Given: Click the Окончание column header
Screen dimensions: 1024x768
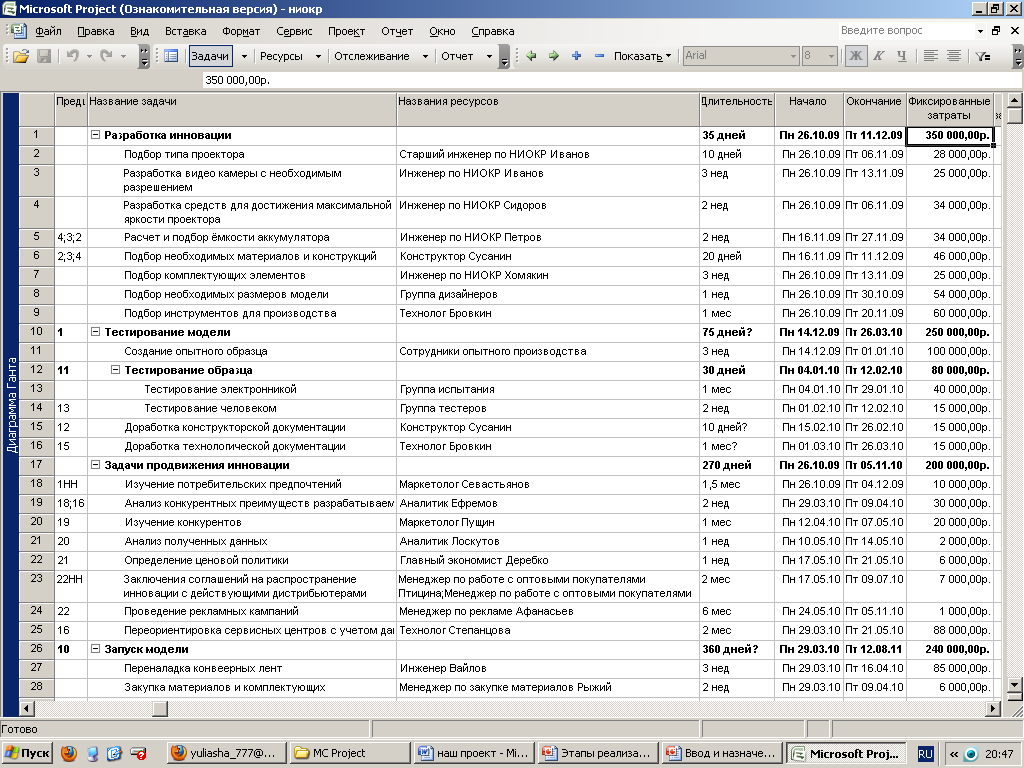Looking at the screenshot, I should (874, 109).
